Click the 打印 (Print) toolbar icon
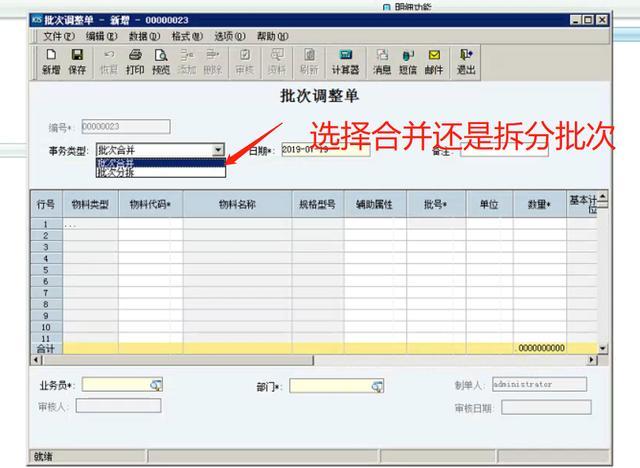Viewport: 640px width, 468px height. click(135, 62)
